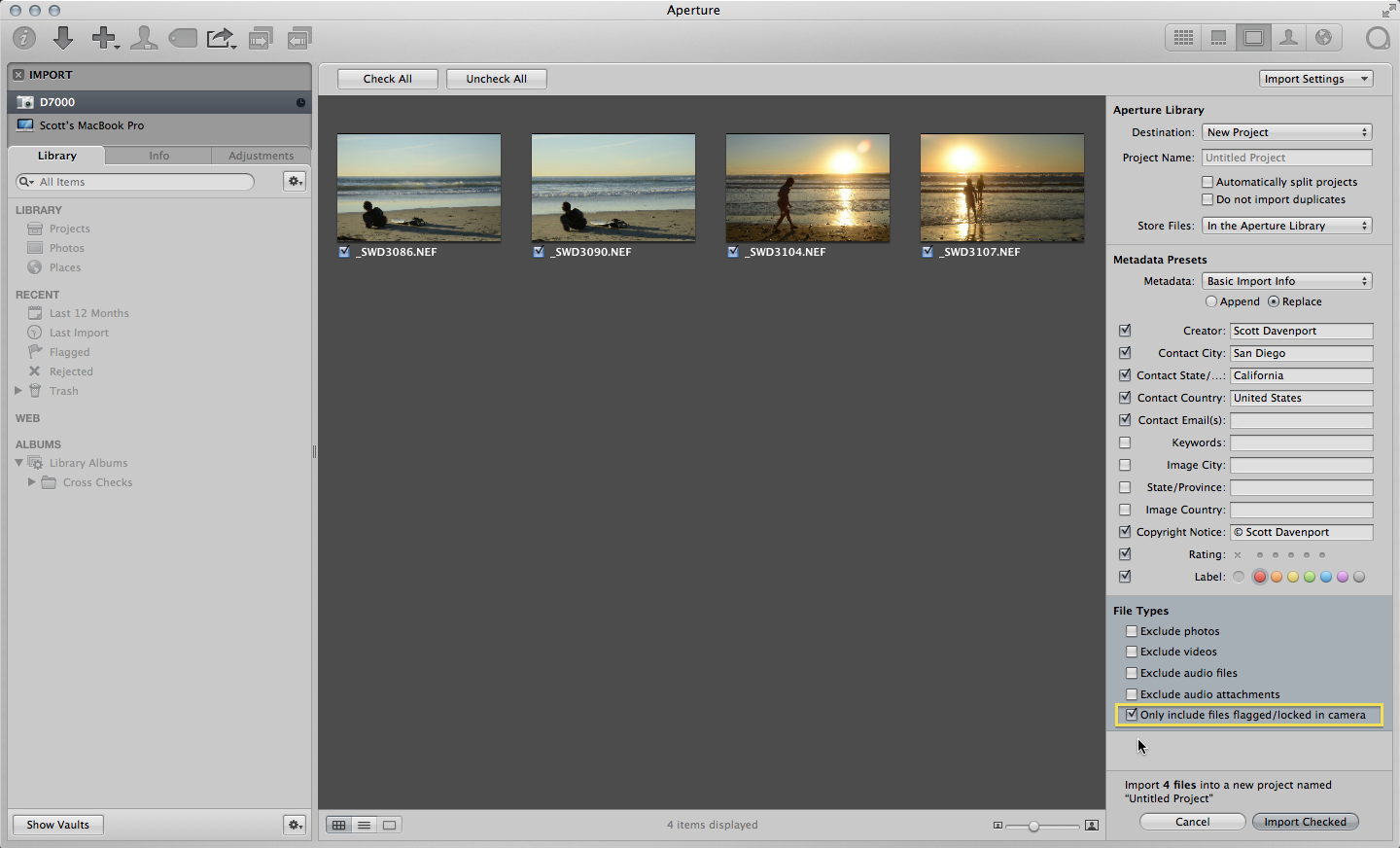Choose the green color label
The image size is (1400, 848).
(x=1310, y=577)
